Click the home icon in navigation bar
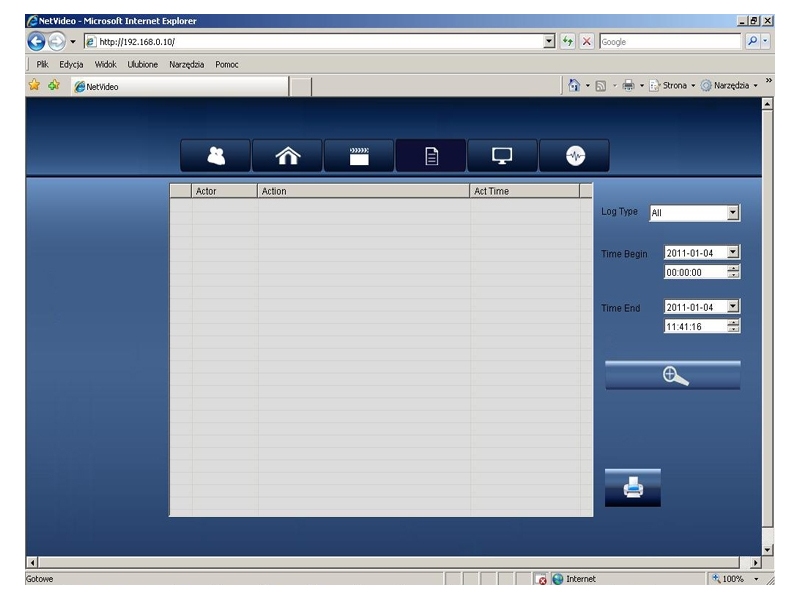The image size is (800, 600). 286,156
